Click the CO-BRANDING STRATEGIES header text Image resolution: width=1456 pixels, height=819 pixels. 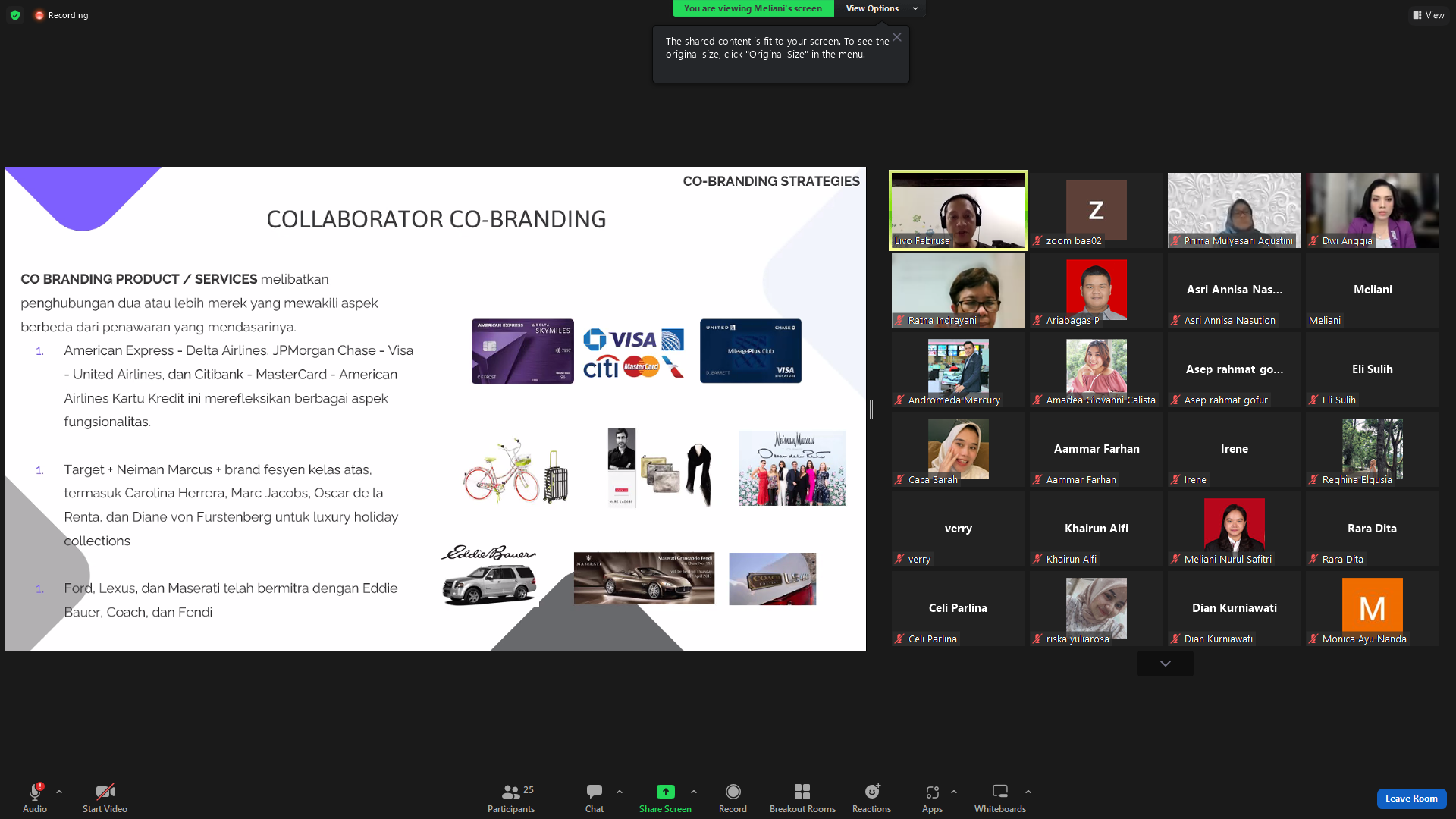coord(771,181)
